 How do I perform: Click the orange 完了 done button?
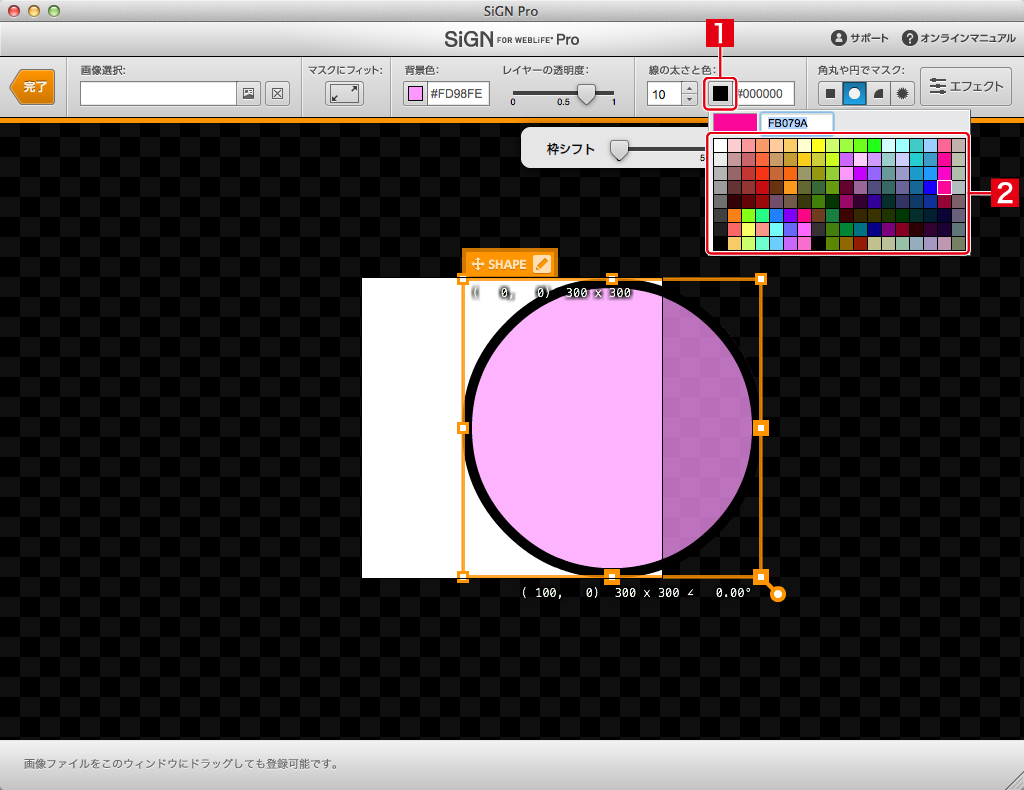[x=33, y=87]
